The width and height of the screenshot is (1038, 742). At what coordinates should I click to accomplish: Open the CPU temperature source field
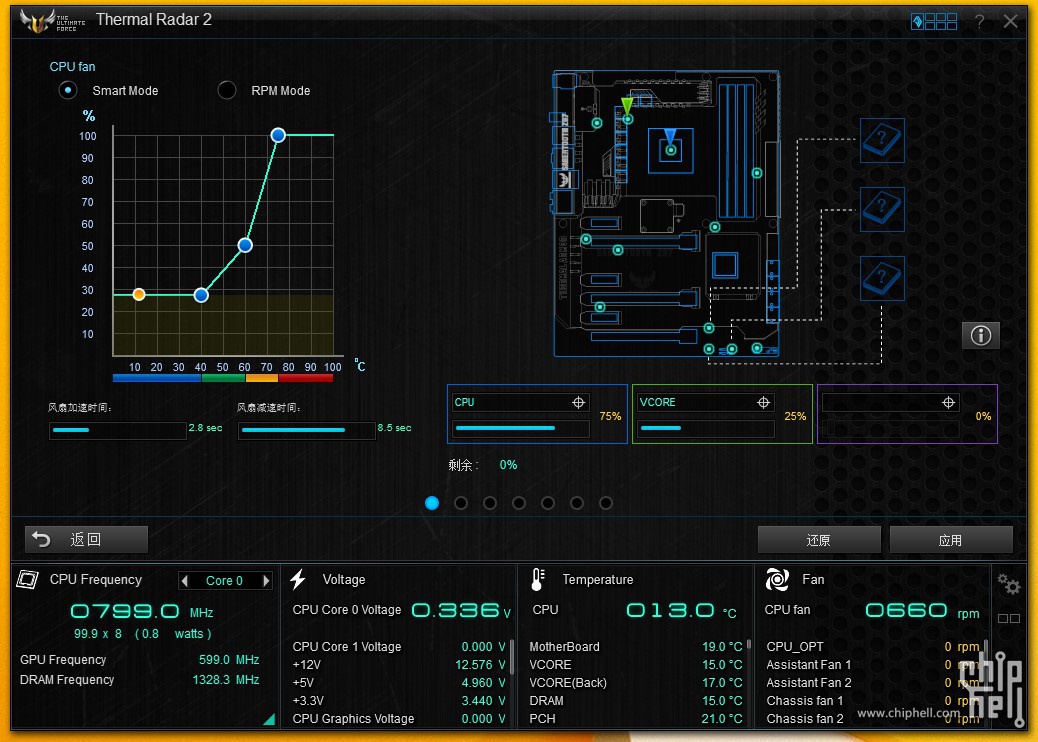pos(521,402)
